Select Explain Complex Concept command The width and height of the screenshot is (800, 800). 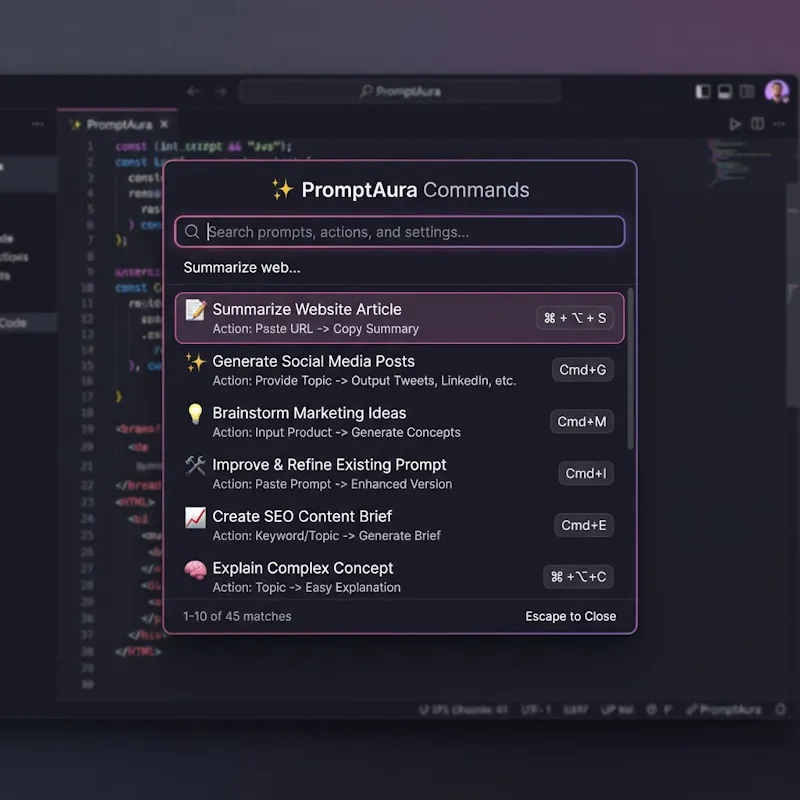pyautogui.click(x=399, y=577)
